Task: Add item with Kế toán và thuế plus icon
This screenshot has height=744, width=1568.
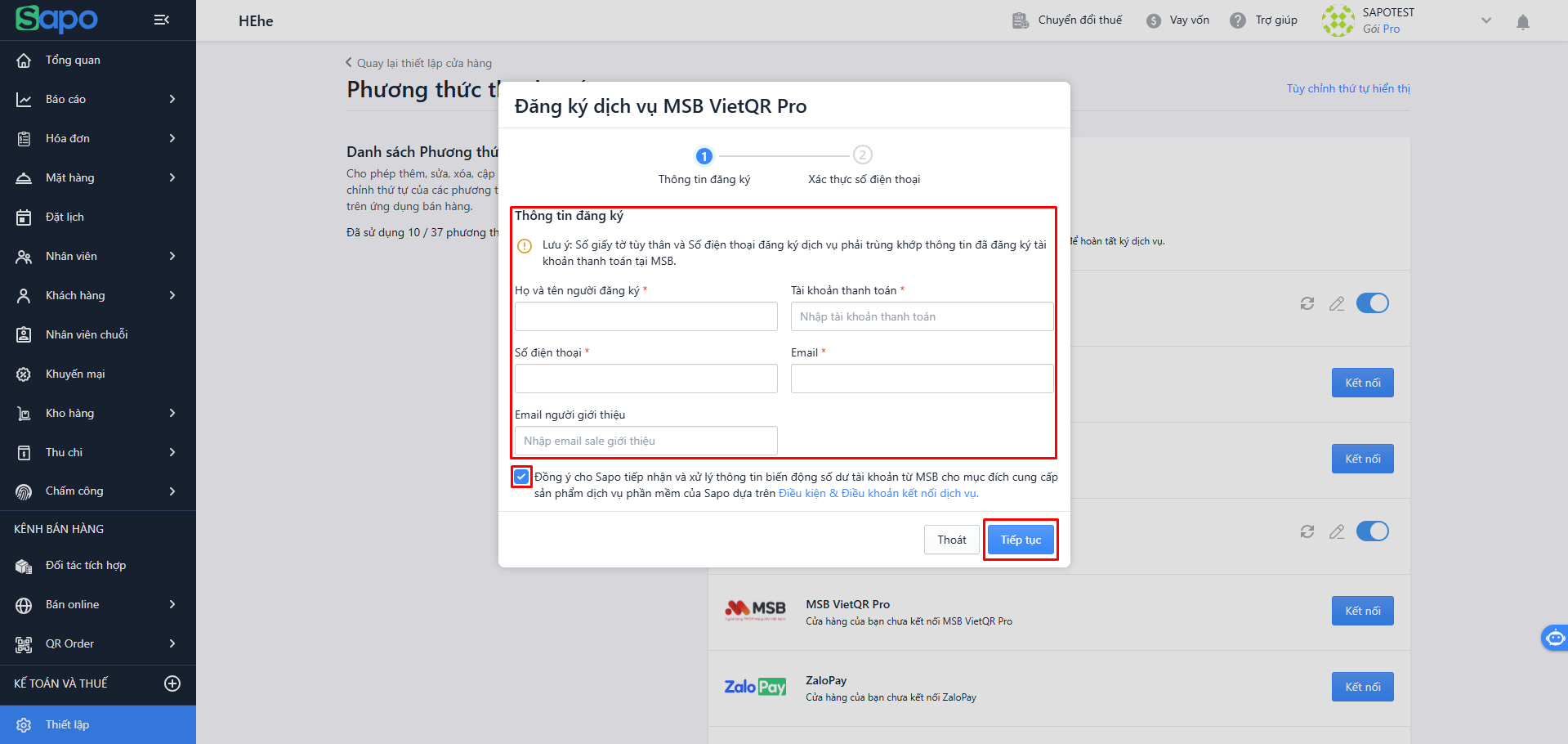Action: tap(172, 683)
